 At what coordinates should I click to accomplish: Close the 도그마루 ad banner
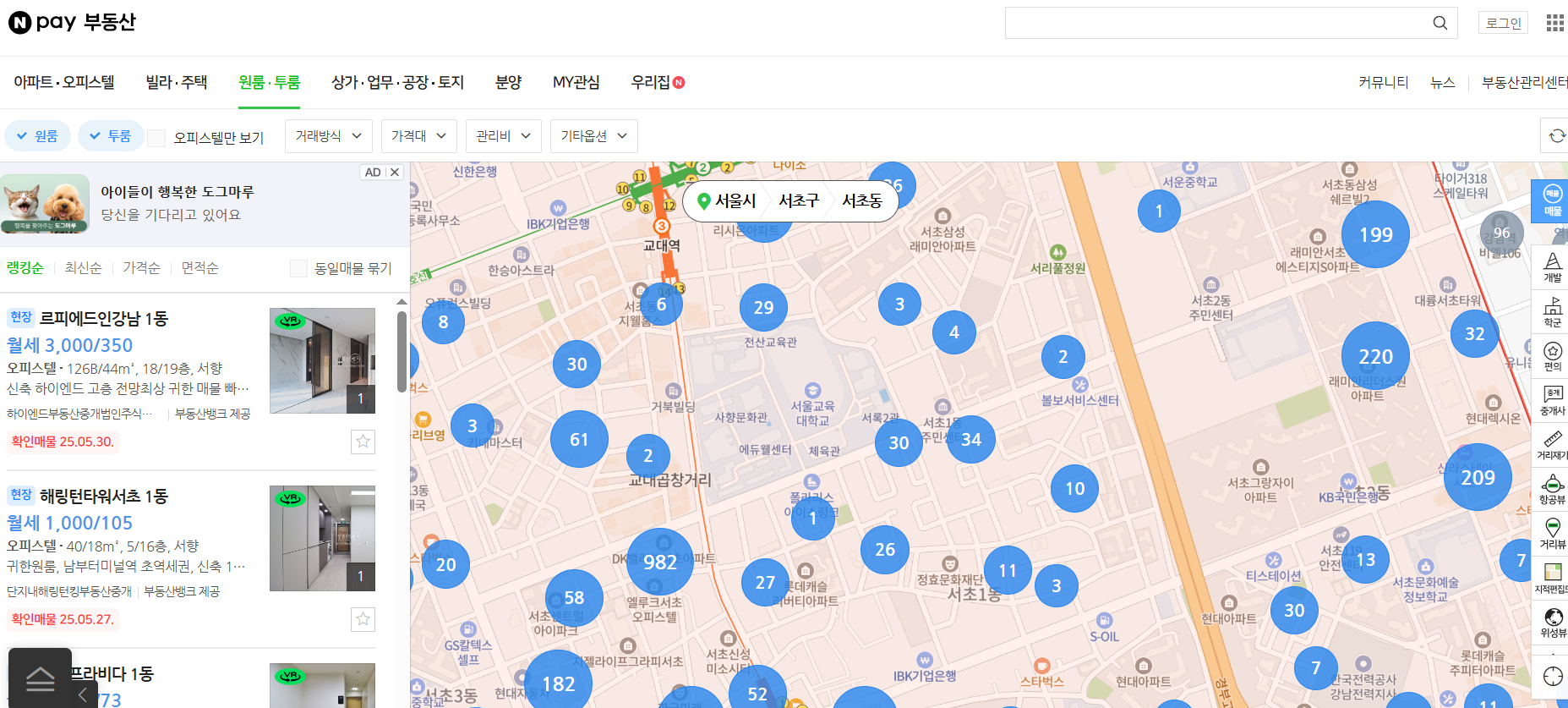(x=395, y=172)
